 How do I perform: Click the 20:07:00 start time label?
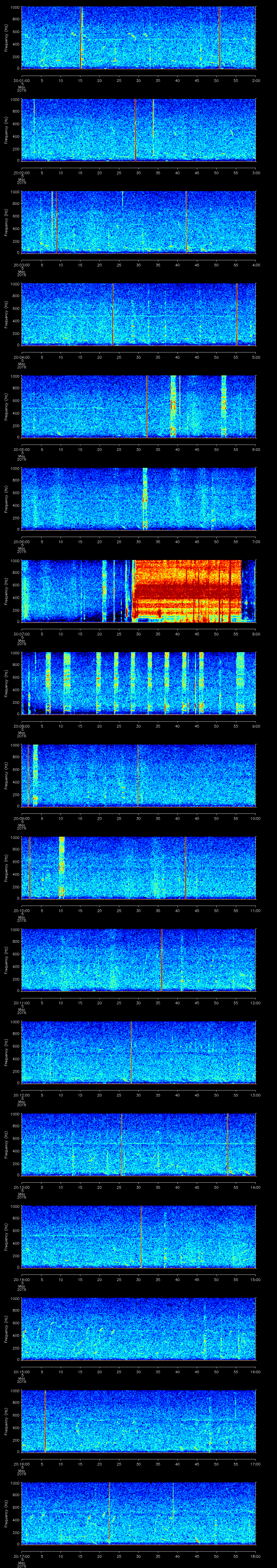click(x=21, y=634)
